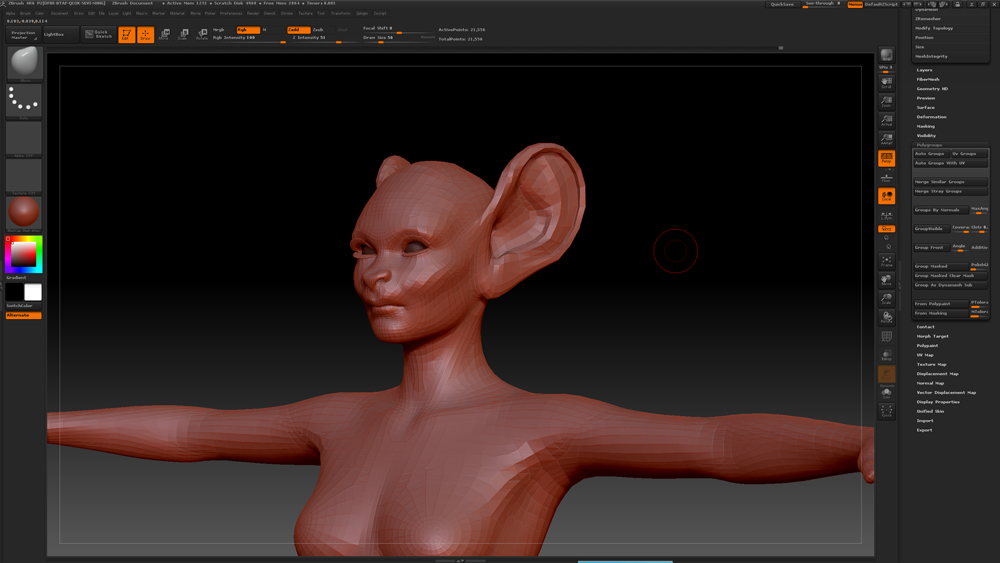
Task: Expand the Geometry HD section
Action: point(932,89)
